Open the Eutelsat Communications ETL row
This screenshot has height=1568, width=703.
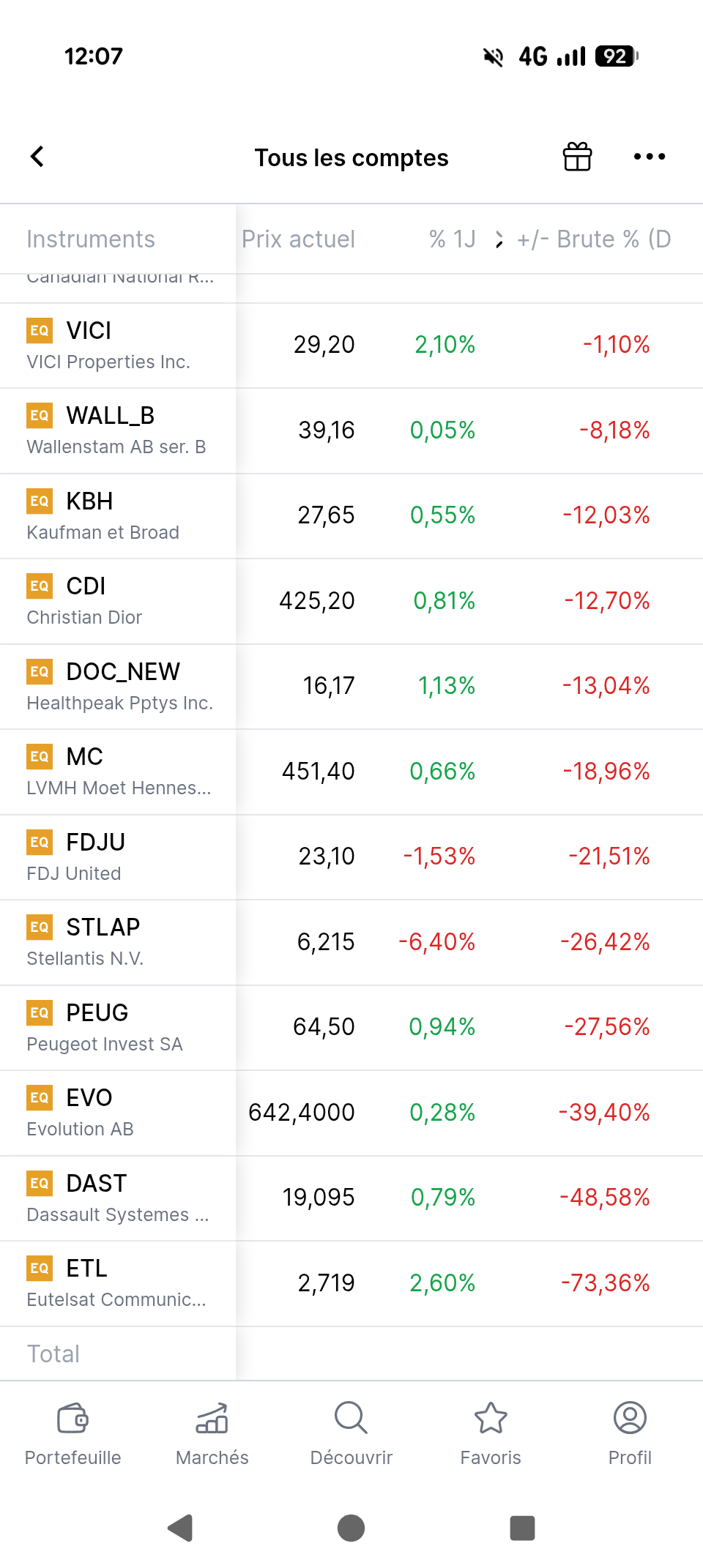pos(351,1283)
